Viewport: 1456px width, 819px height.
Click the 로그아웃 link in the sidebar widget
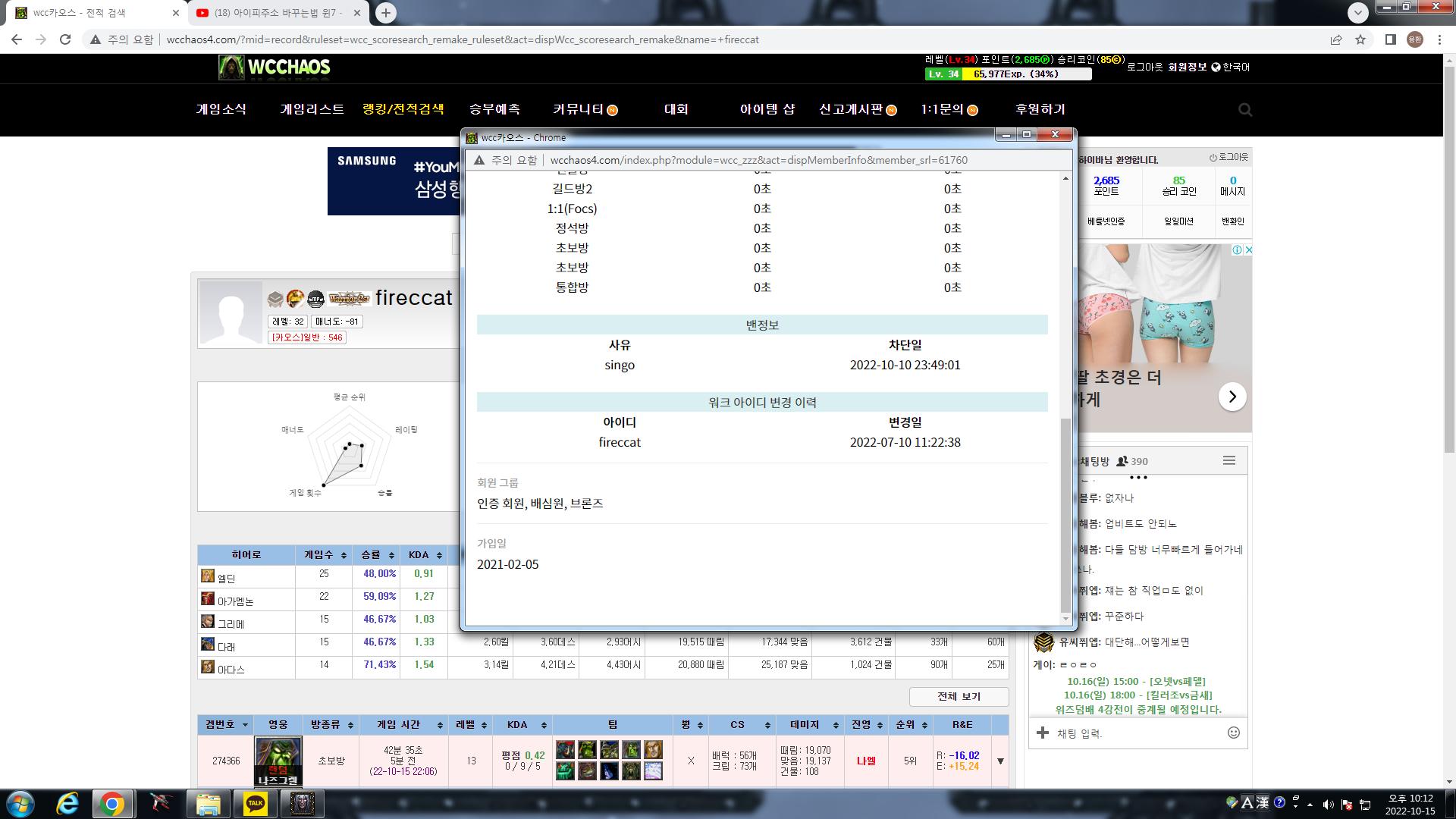click(1228, 157)
